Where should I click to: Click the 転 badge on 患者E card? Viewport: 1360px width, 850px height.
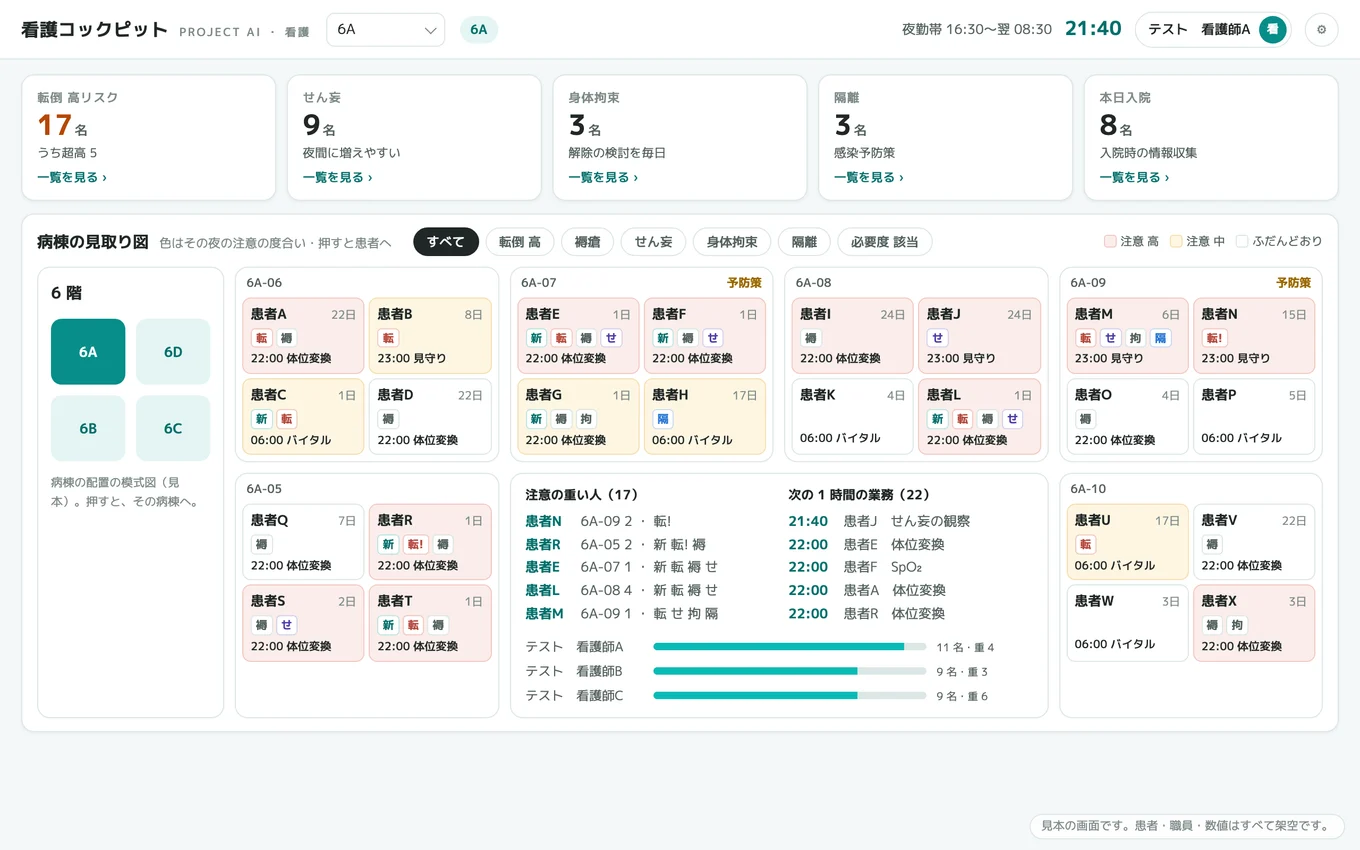point(562,338)
